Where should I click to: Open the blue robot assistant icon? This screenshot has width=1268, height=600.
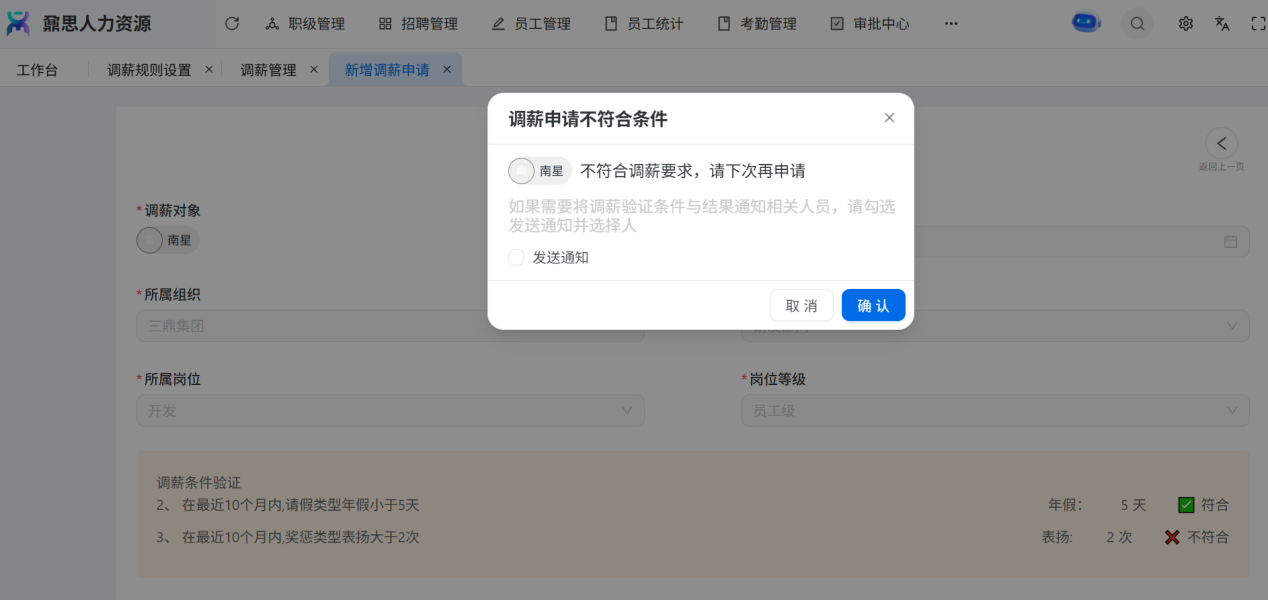[x=1086, y=23]
